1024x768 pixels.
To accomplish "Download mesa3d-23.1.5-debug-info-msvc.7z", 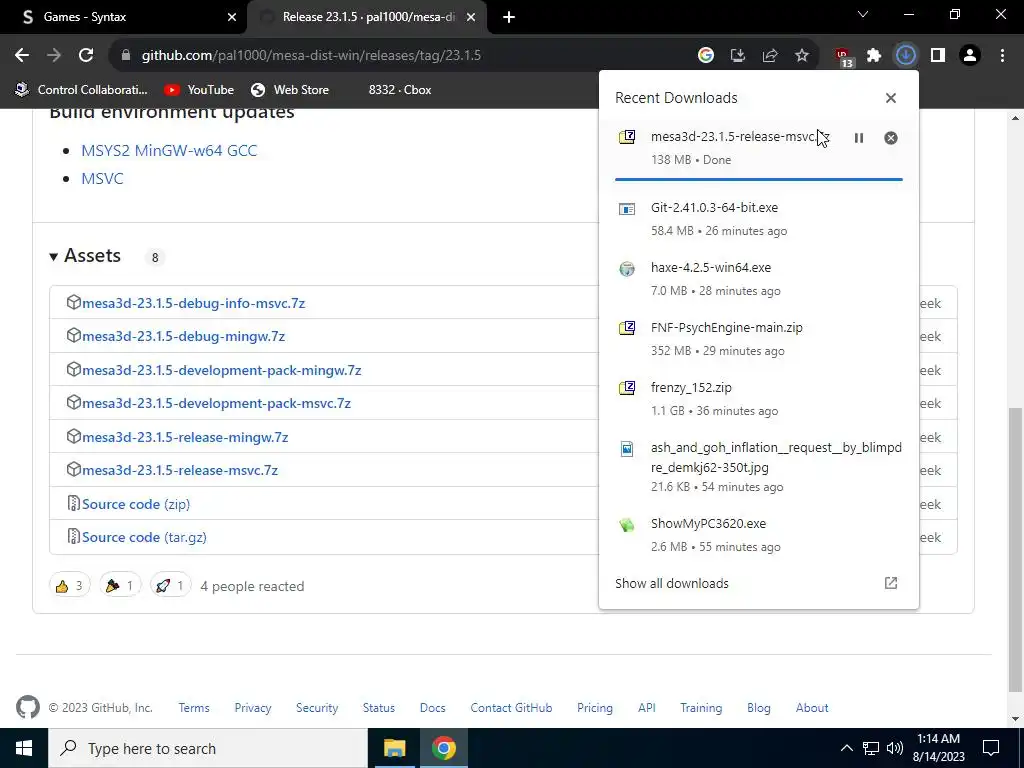I will pos(193,303).
